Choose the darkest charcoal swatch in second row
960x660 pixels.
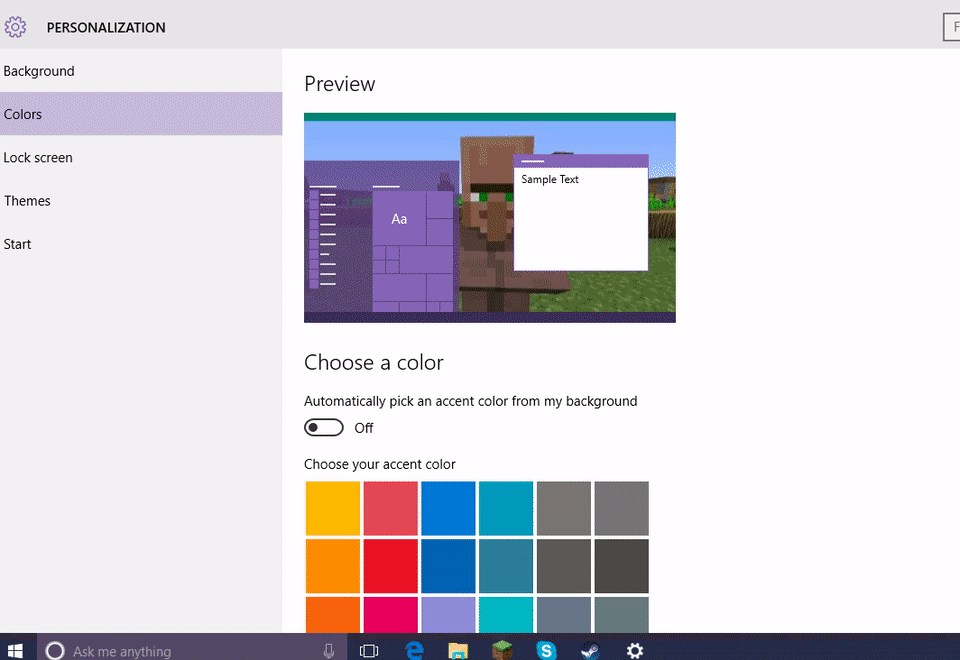coord(621,566)
